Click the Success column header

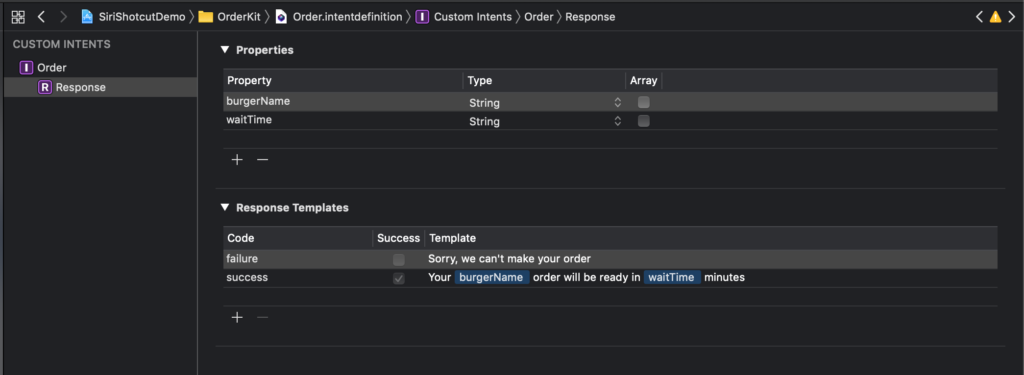tap(398, 238)
